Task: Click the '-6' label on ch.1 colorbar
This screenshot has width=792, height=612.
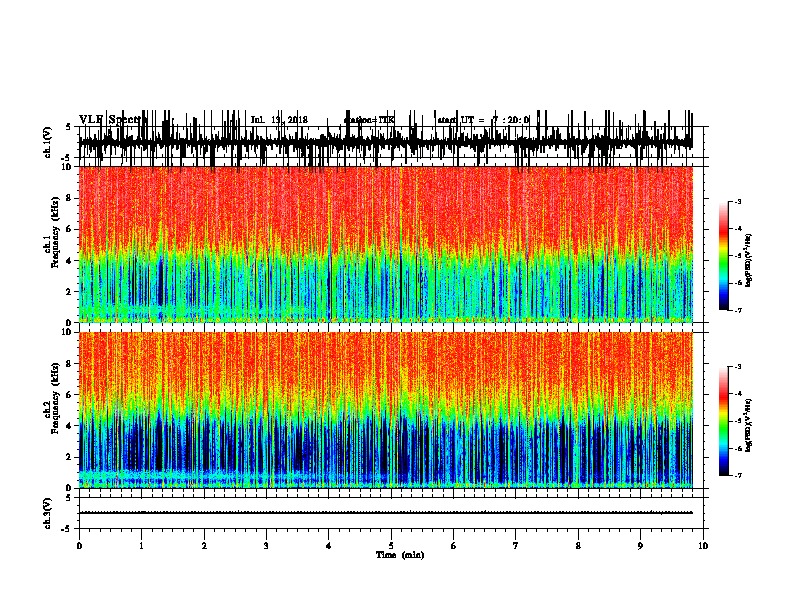Action: click(737, 283)
